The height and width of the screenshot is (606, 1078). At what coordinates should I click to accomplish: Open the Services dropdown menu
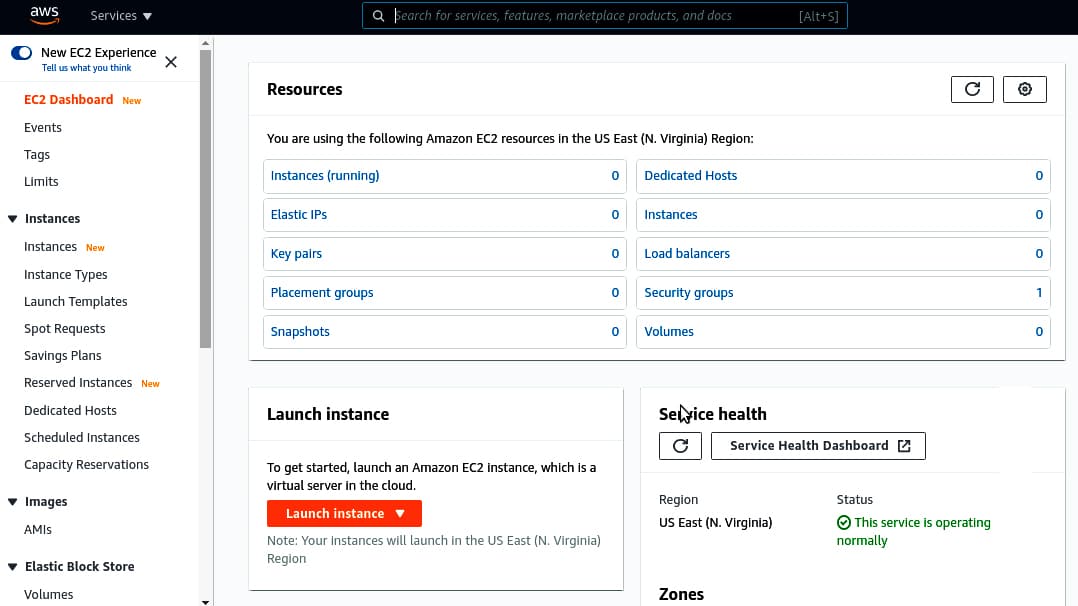121,16
